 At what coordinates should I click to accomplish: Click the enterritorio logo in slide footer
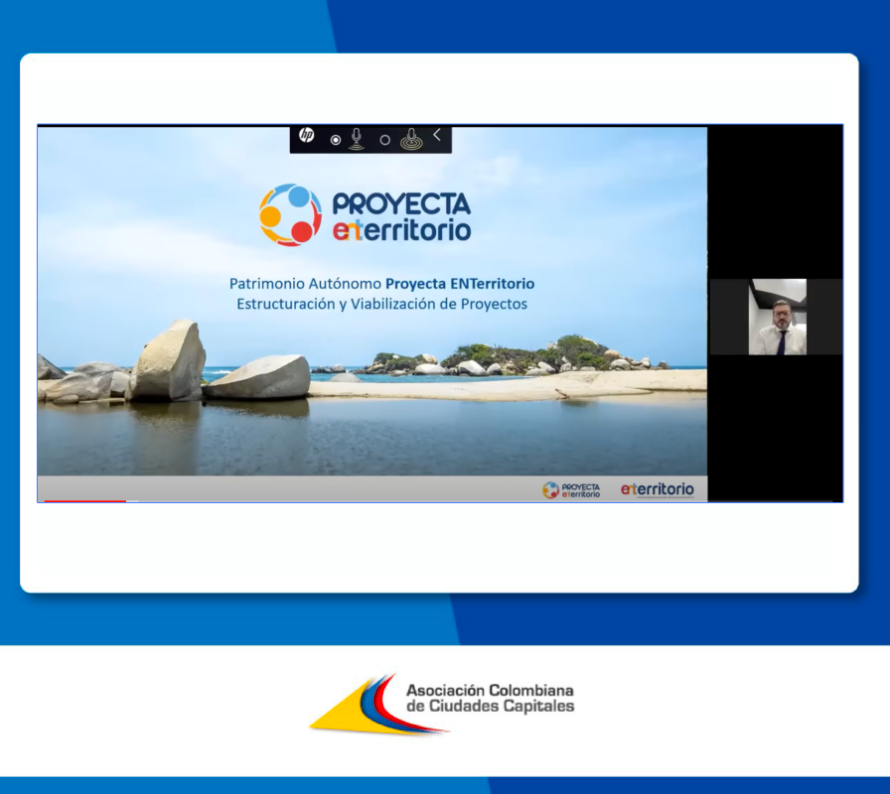click(x=657, y=490)
